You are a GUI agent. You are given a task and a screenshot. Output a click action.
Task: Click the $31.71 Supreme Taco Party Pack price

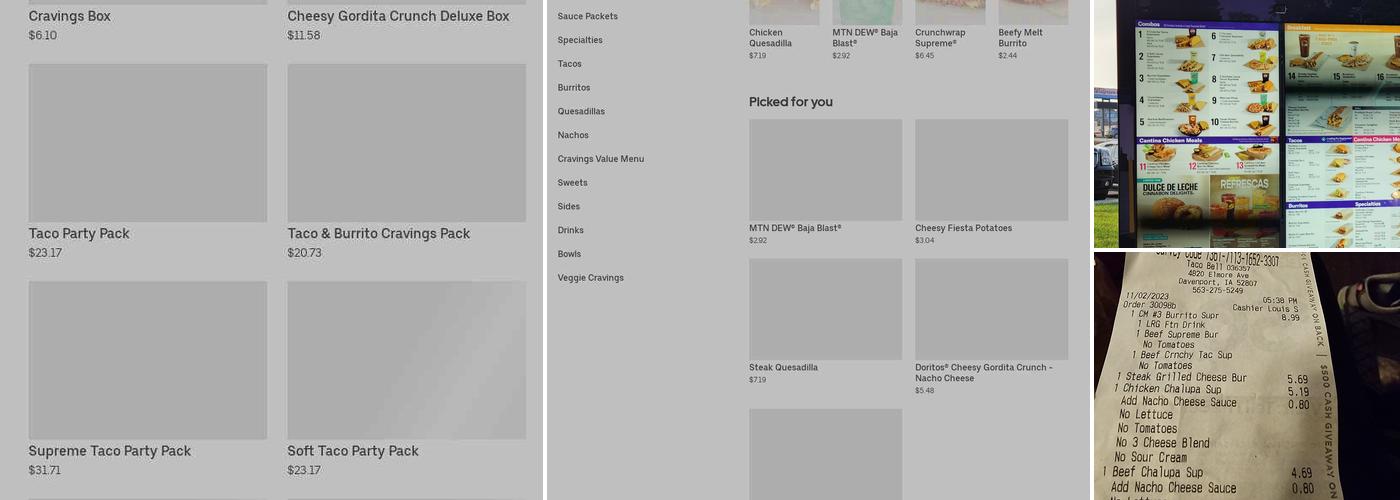coord(45,470)
